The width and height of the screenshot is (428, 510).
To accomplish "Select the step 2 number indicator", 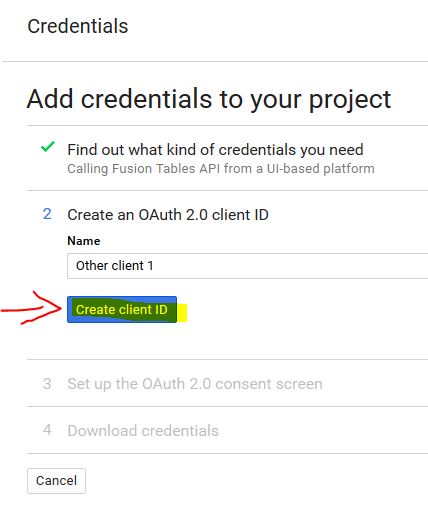I will [x=47, y=214].
